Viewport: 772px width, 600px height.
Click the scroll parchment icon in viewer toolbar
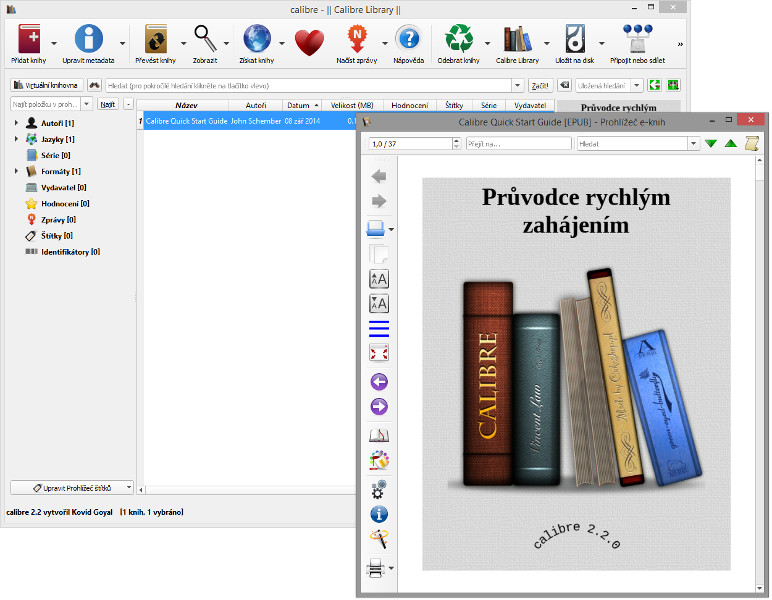[751, 143]
